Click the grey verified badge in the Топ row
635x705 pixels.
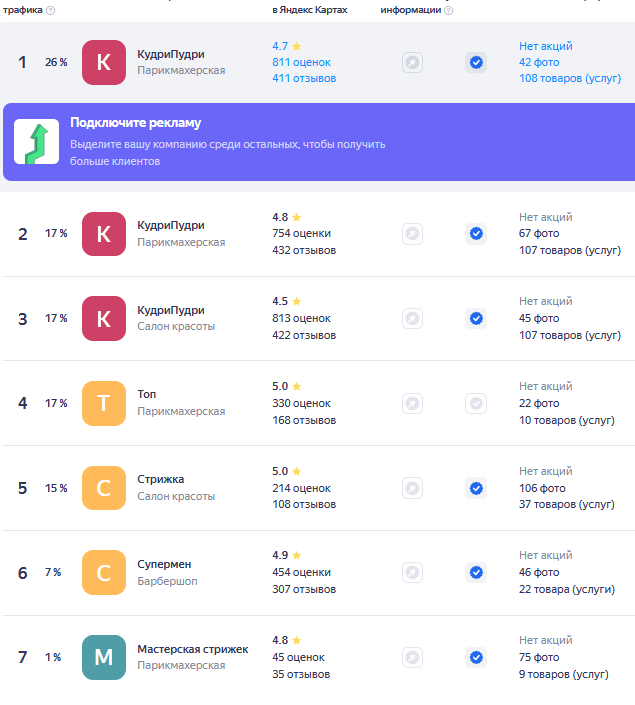[476, 403]
